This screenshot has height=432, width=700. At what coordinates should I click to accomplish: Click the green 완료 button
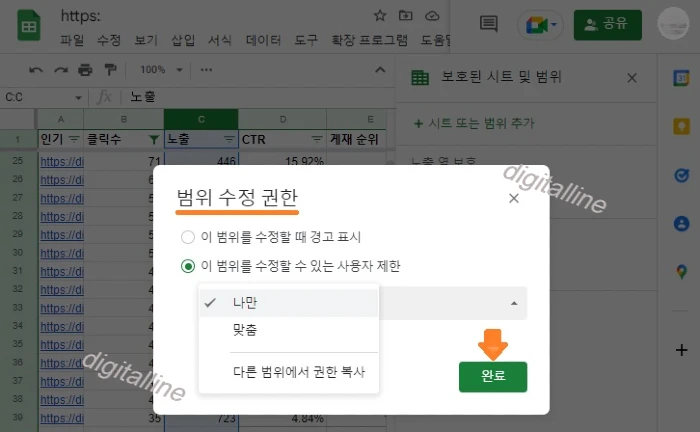pyautogui.click(x=493, y=377)
